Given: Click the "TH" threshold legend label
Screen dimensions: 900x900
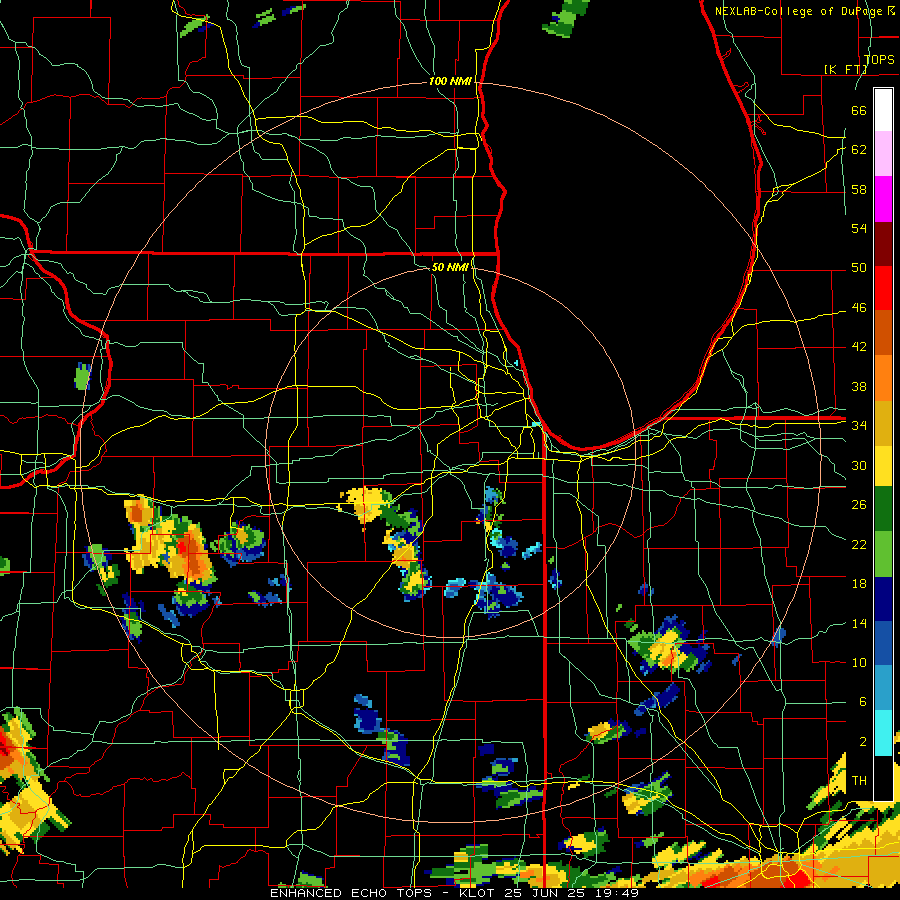Looking at the screenshot, I should [859, 780].
